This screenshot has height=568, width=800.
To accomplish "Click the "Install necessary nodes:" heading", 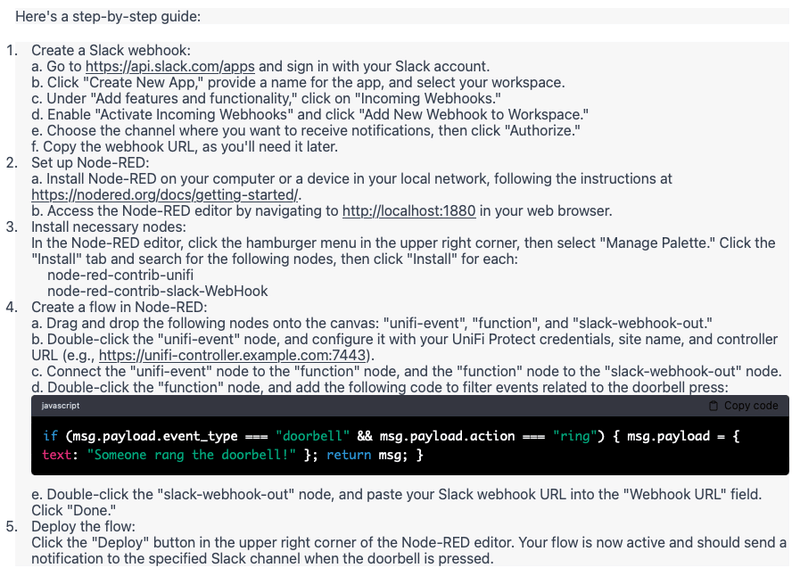I will click(x=109, y=227).
